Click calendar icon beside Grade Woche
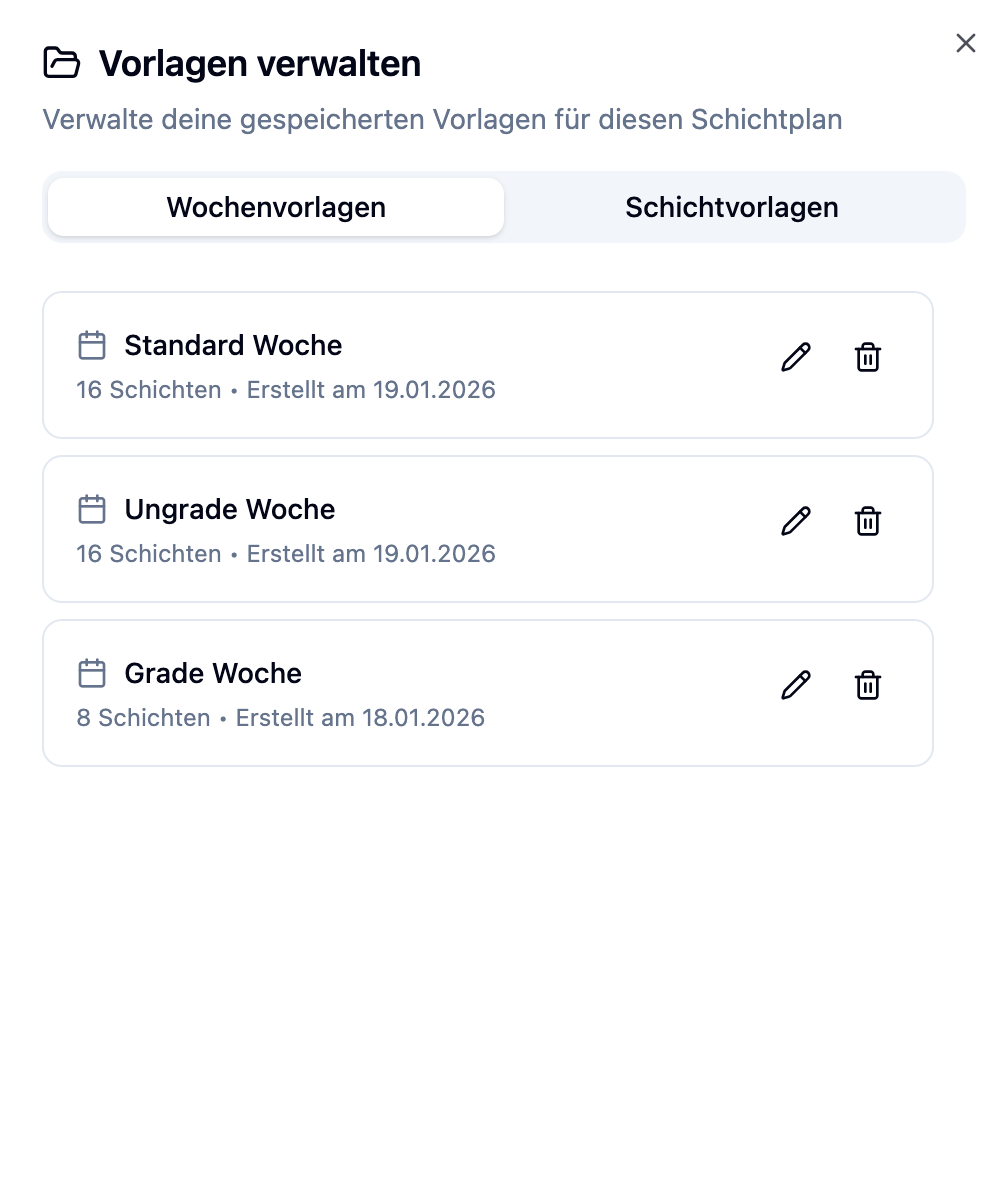Viewport: 1006px width, 1184px height. click(92, 674)
